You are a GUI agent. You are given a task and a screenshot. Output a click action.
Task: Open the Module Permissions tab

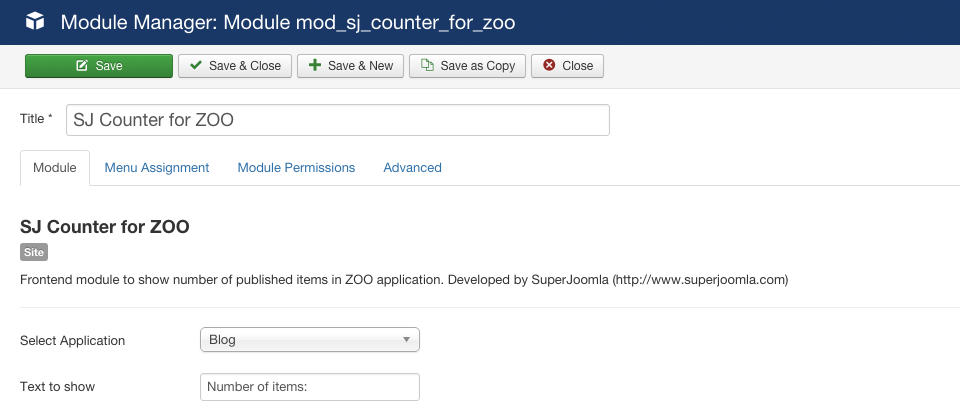click(x=296, y=168)
